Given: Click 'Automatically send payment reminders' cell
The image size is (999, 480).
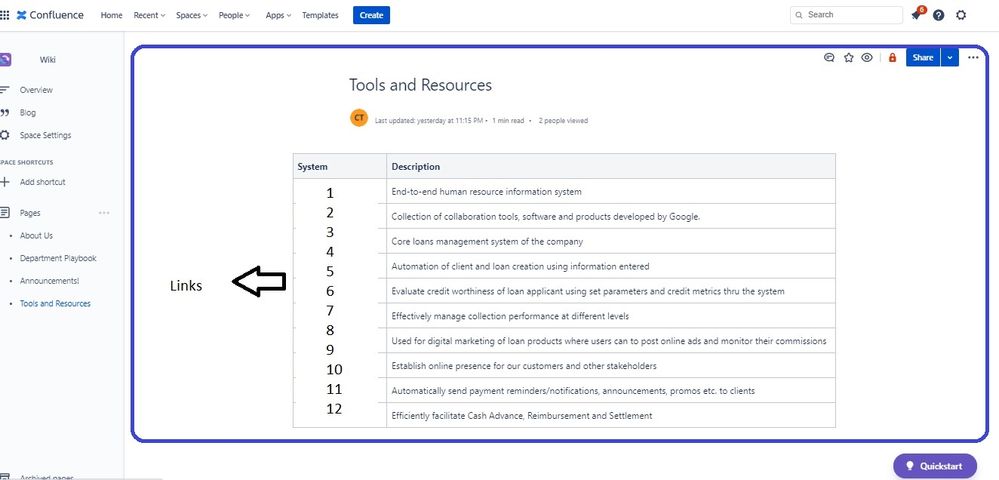Looking at the screenshot, I should coord(611,390).
